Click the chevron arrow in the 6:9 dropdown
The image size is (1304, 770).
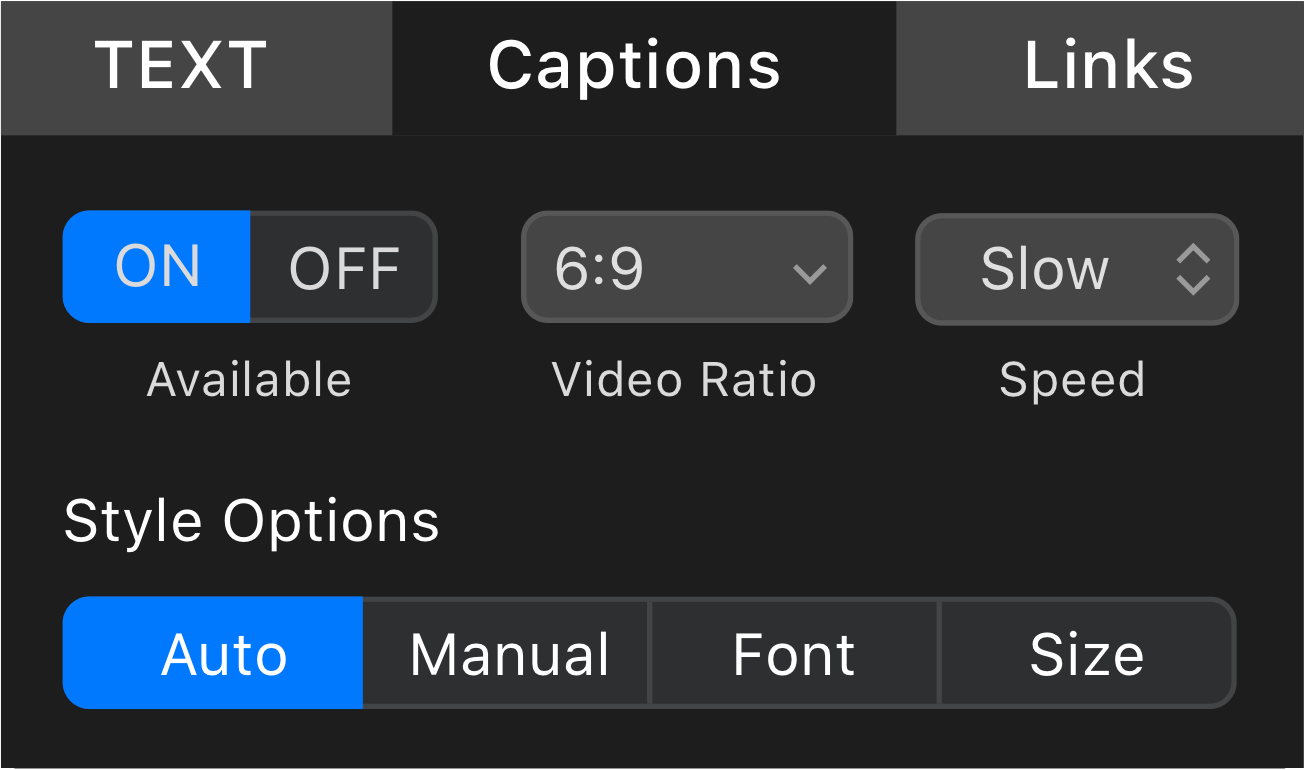pyautogui.click(x=808, y=272)
